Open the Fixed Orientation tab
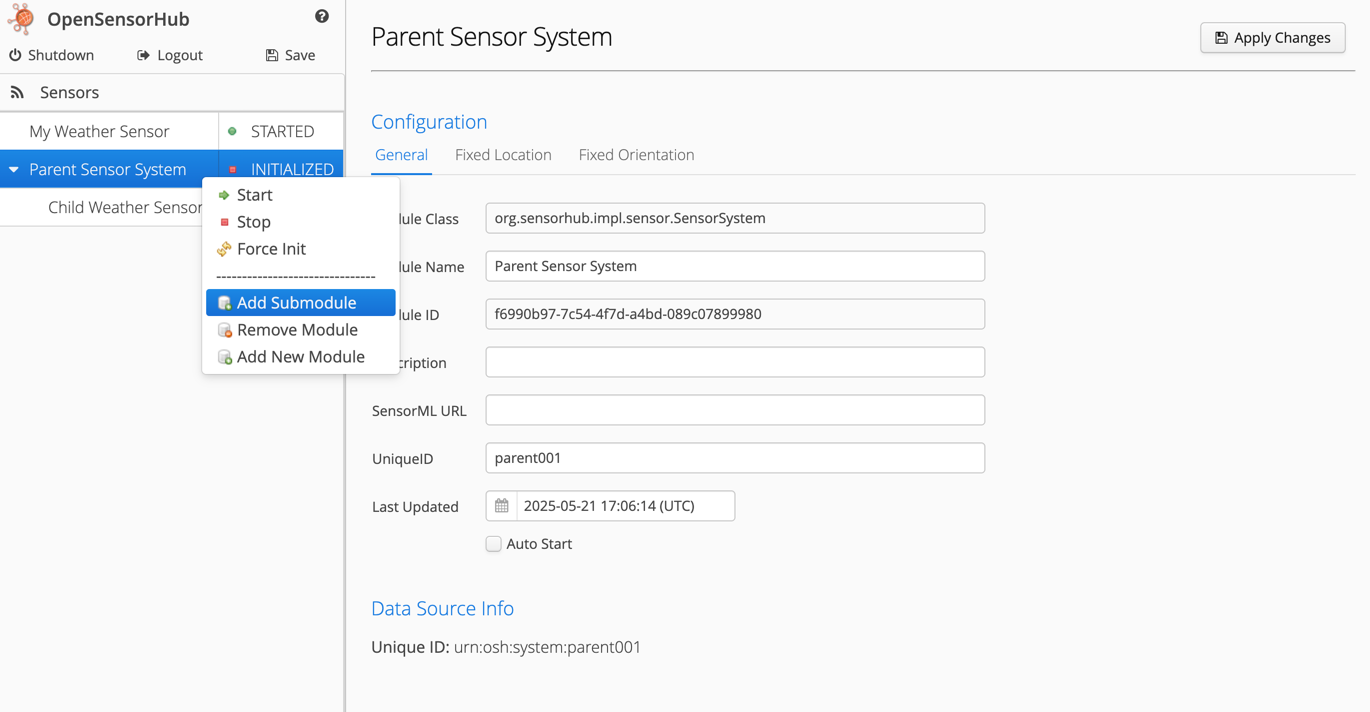The height and width of the screenshot is (712, 1370). pyautogui.click(x=636, y=155)
